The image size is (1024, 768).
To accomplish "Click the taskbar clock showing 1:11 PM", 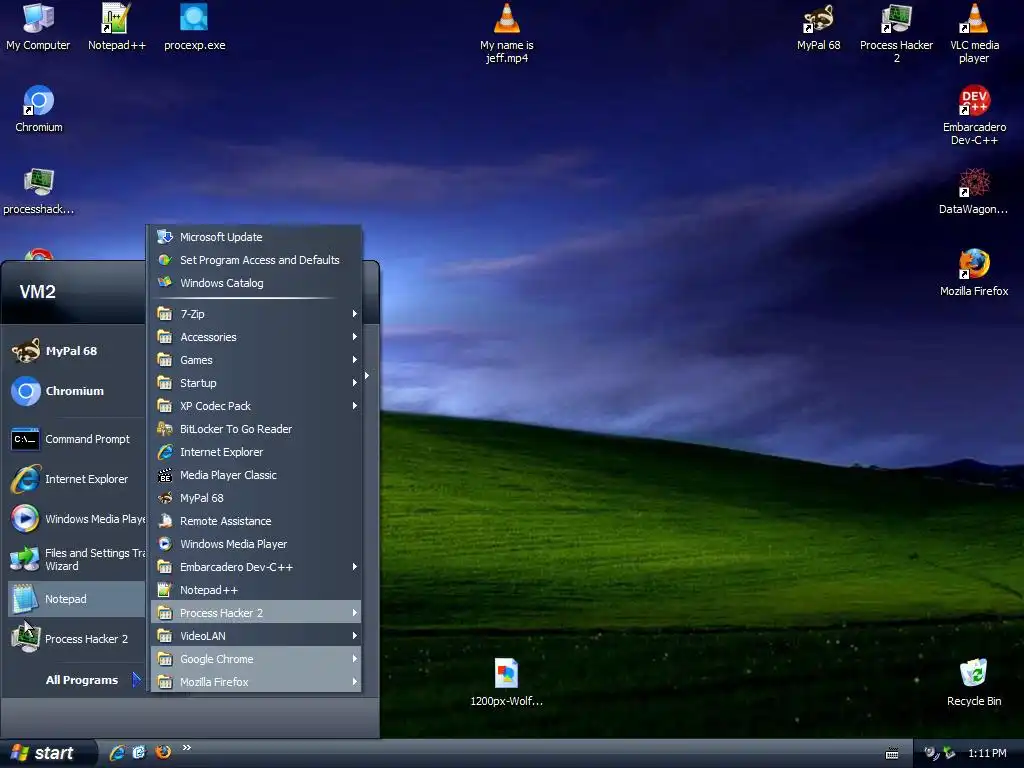I will [987, 753].
